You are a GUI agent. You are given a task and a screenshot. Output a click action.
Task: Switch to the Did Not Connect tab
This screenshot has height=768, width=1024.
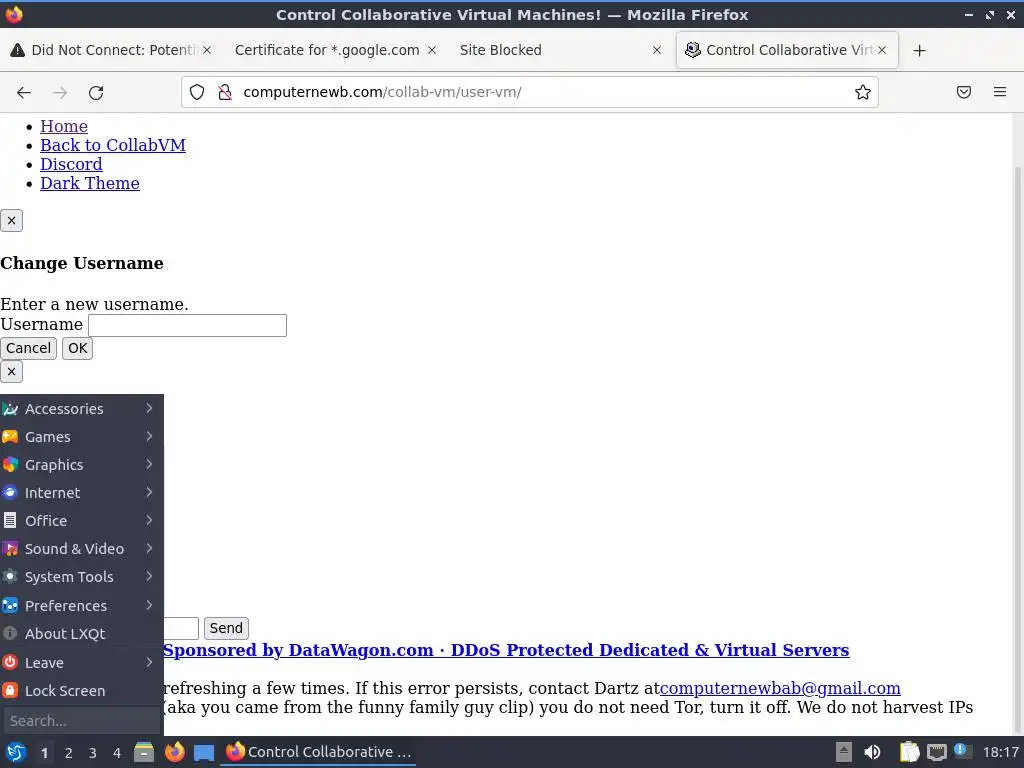pos(111,50)
